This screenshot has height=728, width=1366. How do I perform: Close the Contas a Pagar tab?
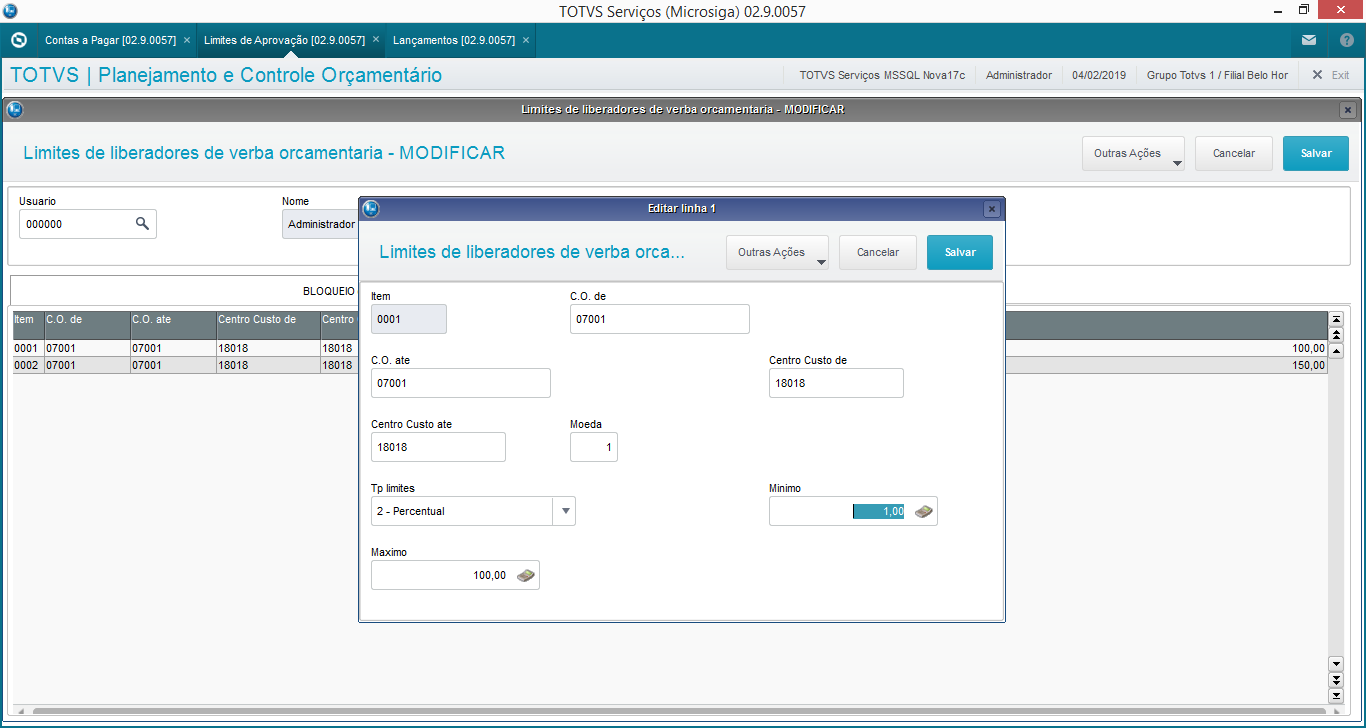pyautogui.click(x=187, y=40)
